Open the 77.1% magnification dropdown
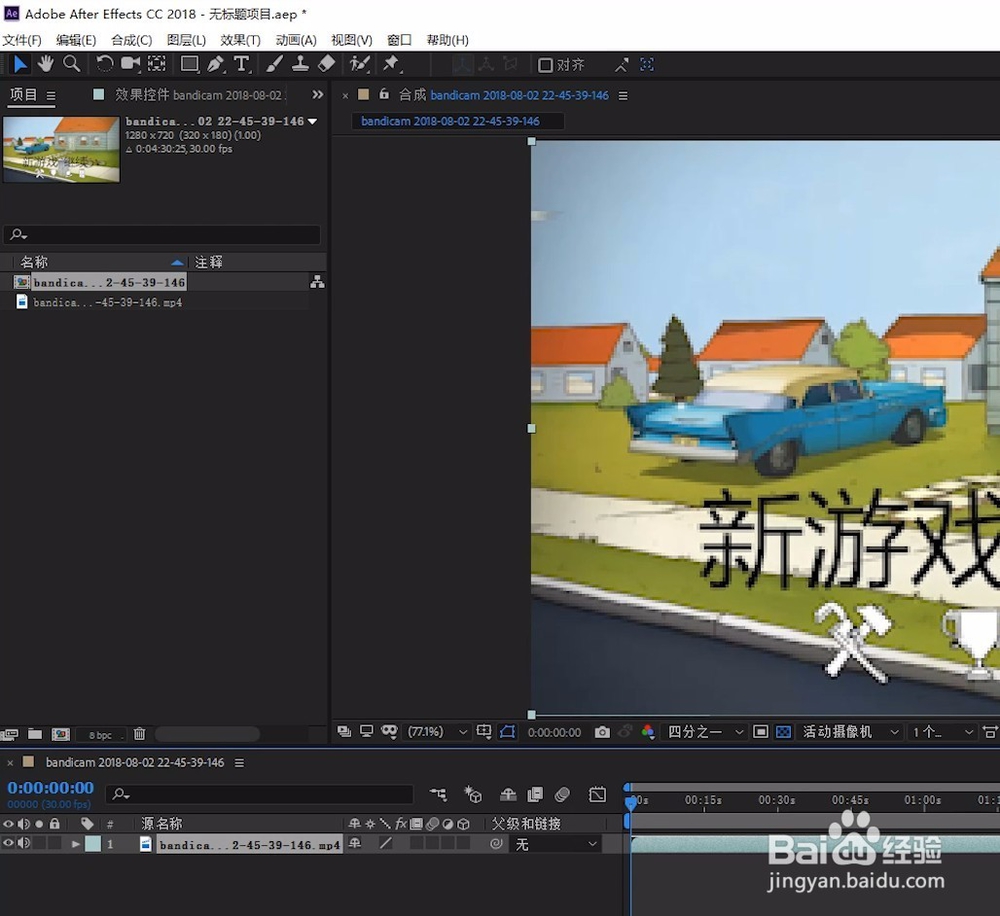Image resolution: width=1000 pixels, height=916 pixels. [438, 732]
